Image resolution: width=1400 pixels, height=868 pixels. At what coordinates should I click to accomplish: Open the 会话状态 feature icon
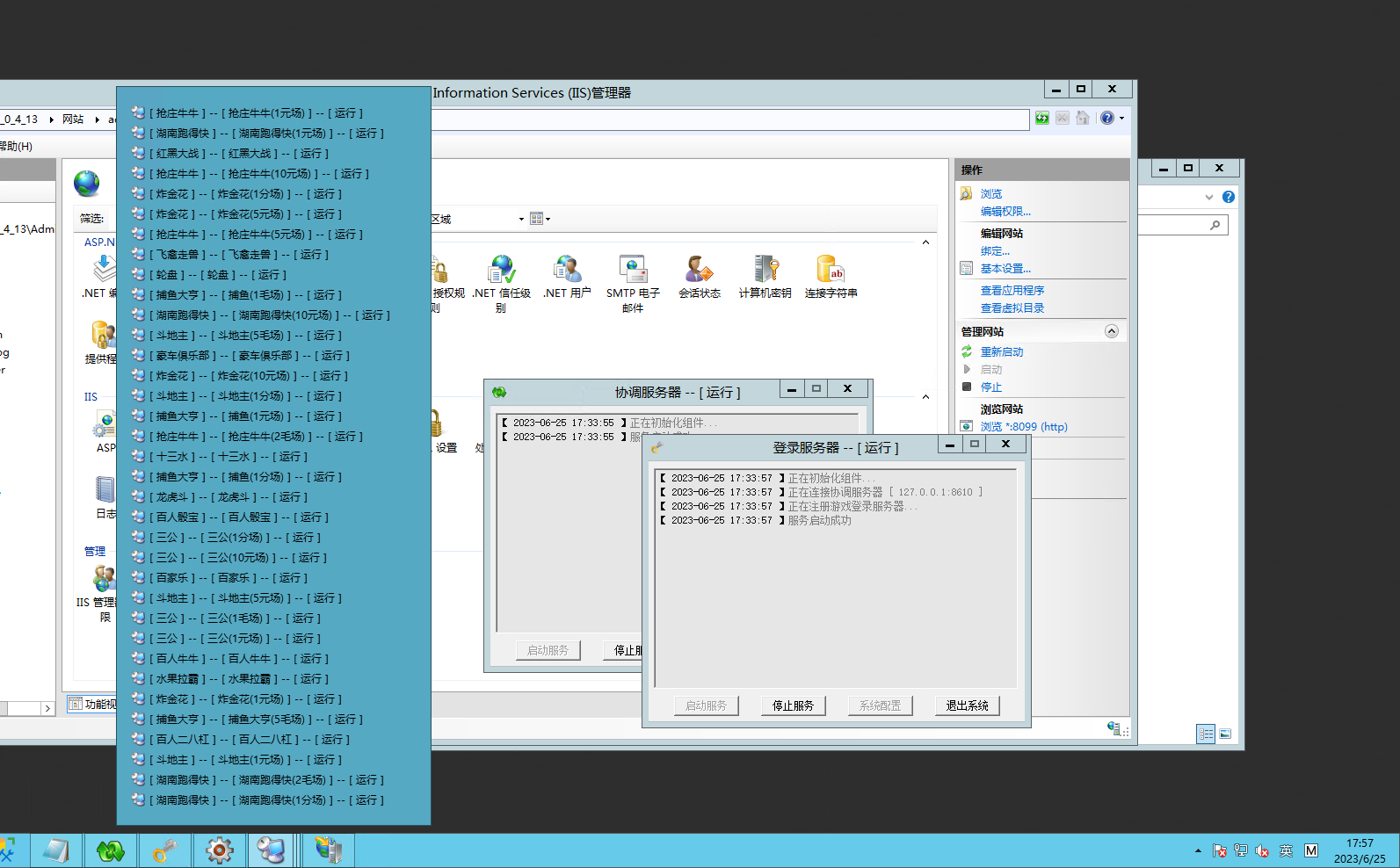pyautogui.click(x=699, y=271)
